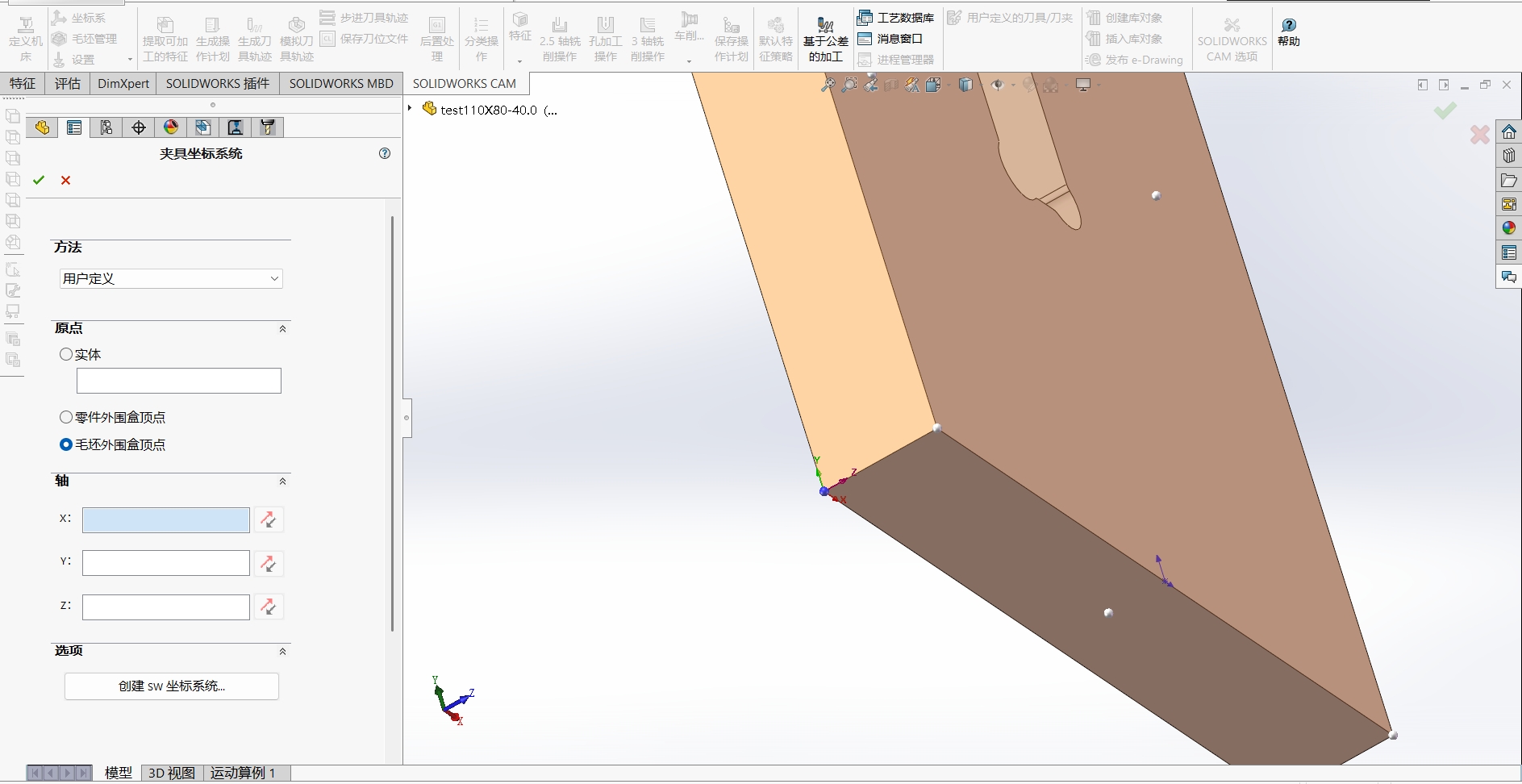Screen dimensions: 1522x784
Task: Confirm the fixture coordinate system with green check
Action: click(x=39, y=180)
